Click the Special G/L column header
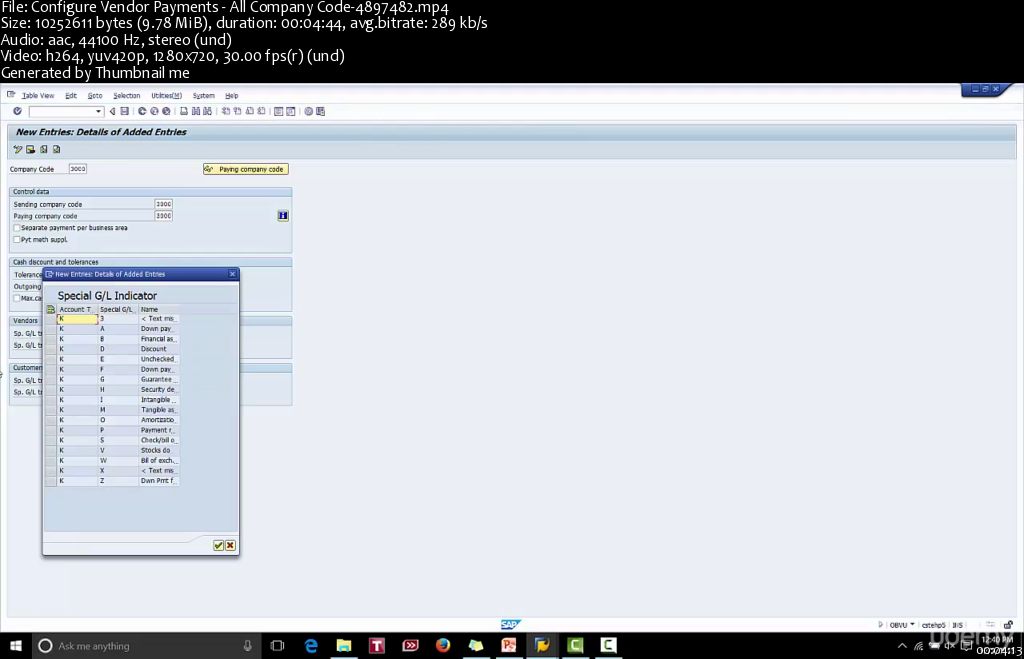Viewport: 1024px width, 659px height. (118, 310)
